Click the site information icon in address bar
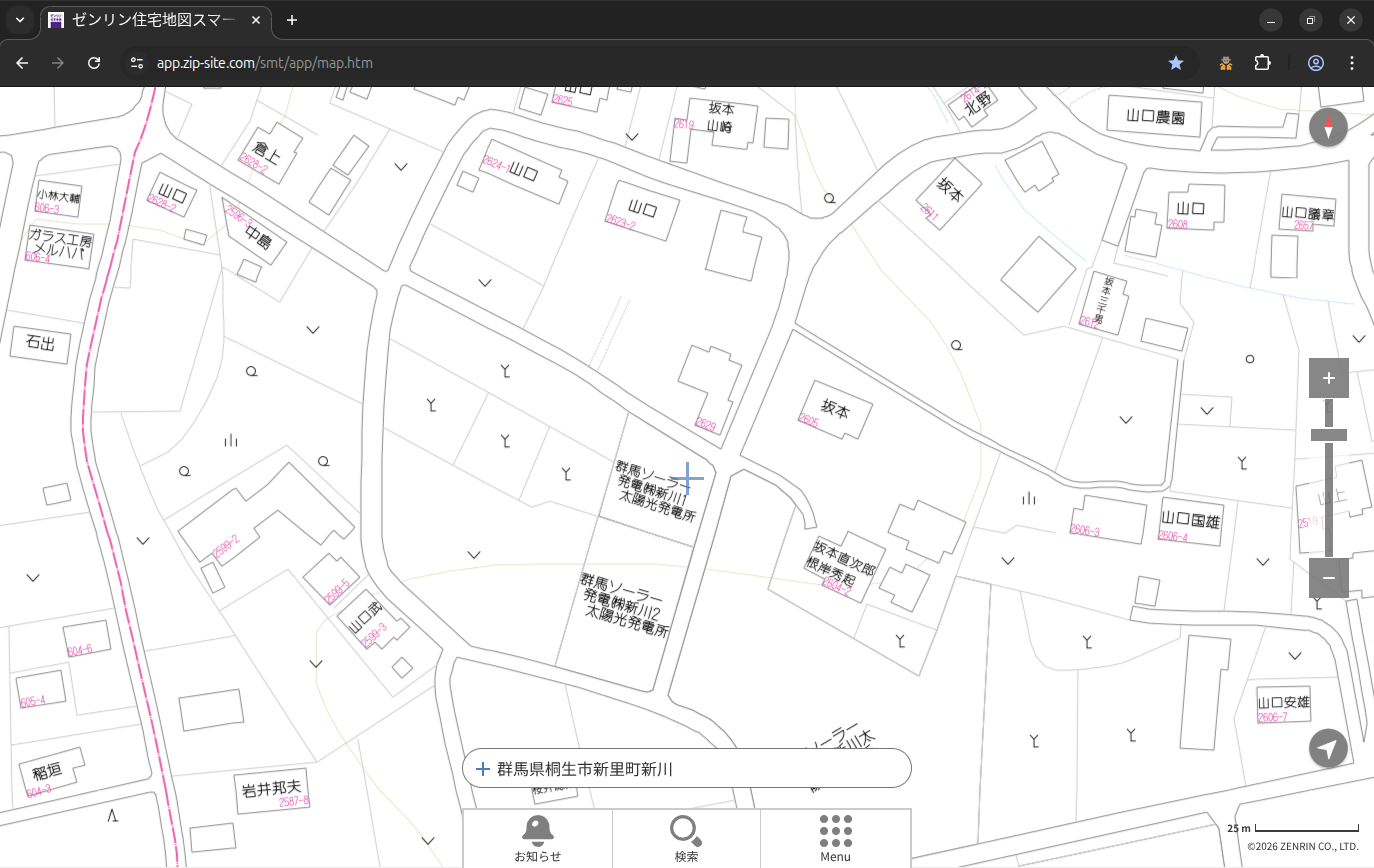 point(137,63)
